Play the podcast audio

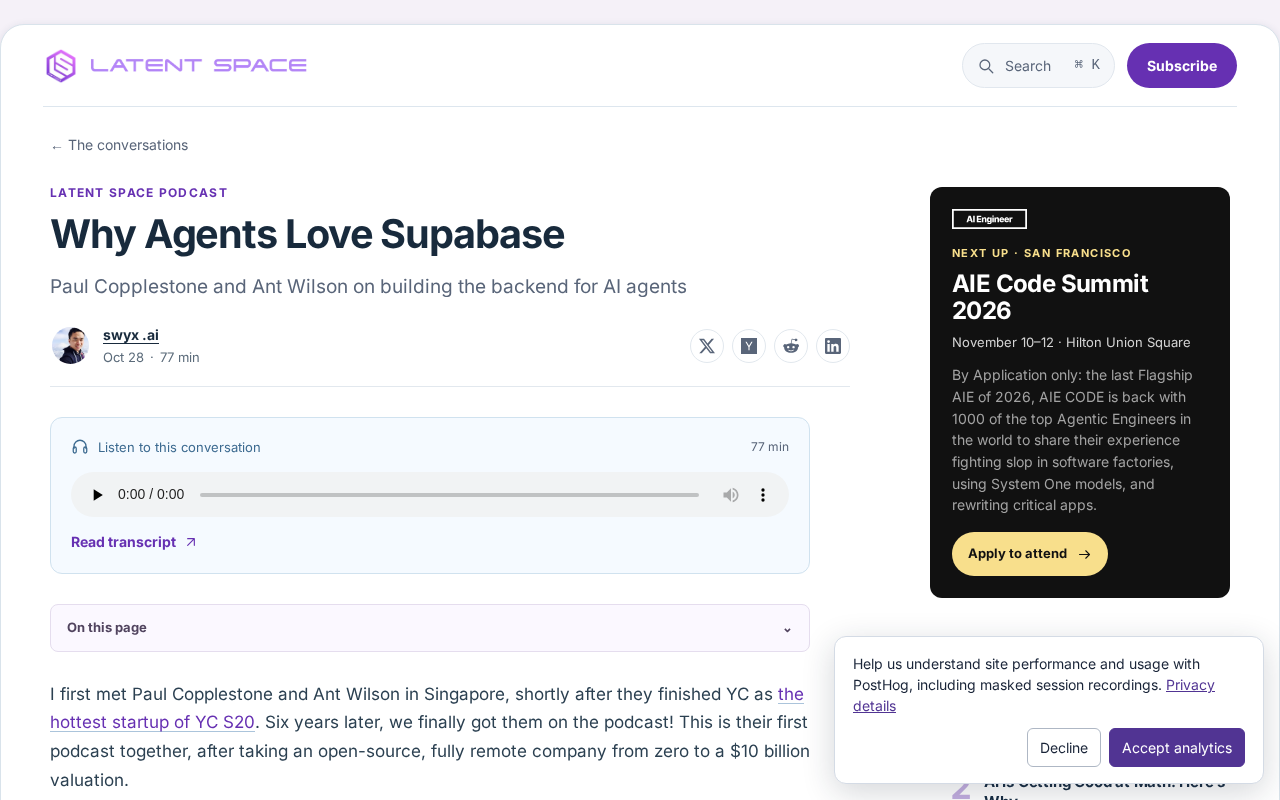[97, 495]
